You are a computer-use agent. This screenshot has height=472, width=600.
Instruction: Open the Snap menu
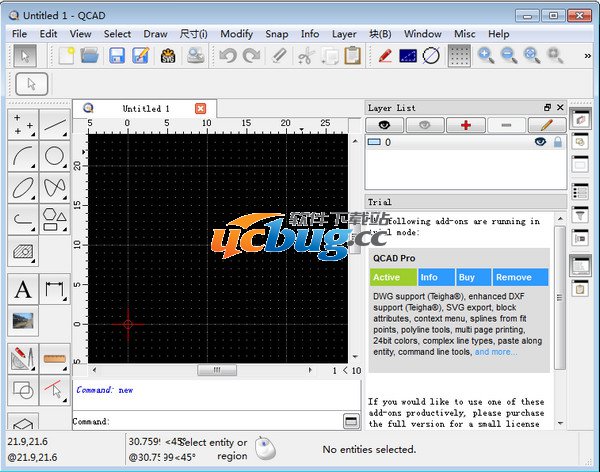coord(277,34)
